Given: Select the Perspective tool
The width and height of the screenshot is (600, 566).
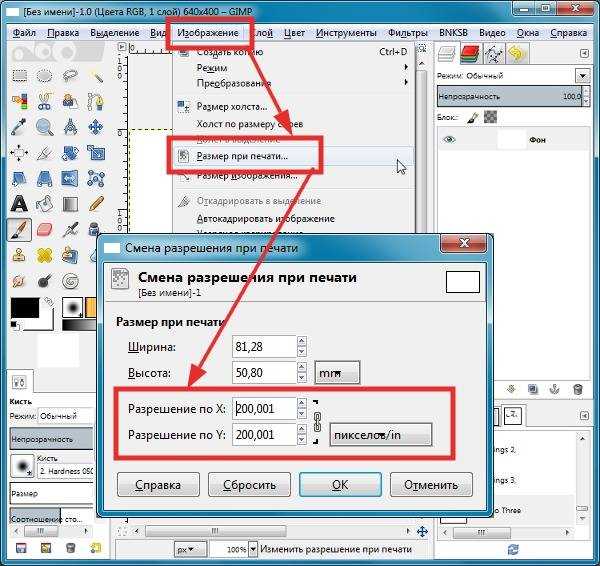Looking at the screenshot, I should 44,178.
